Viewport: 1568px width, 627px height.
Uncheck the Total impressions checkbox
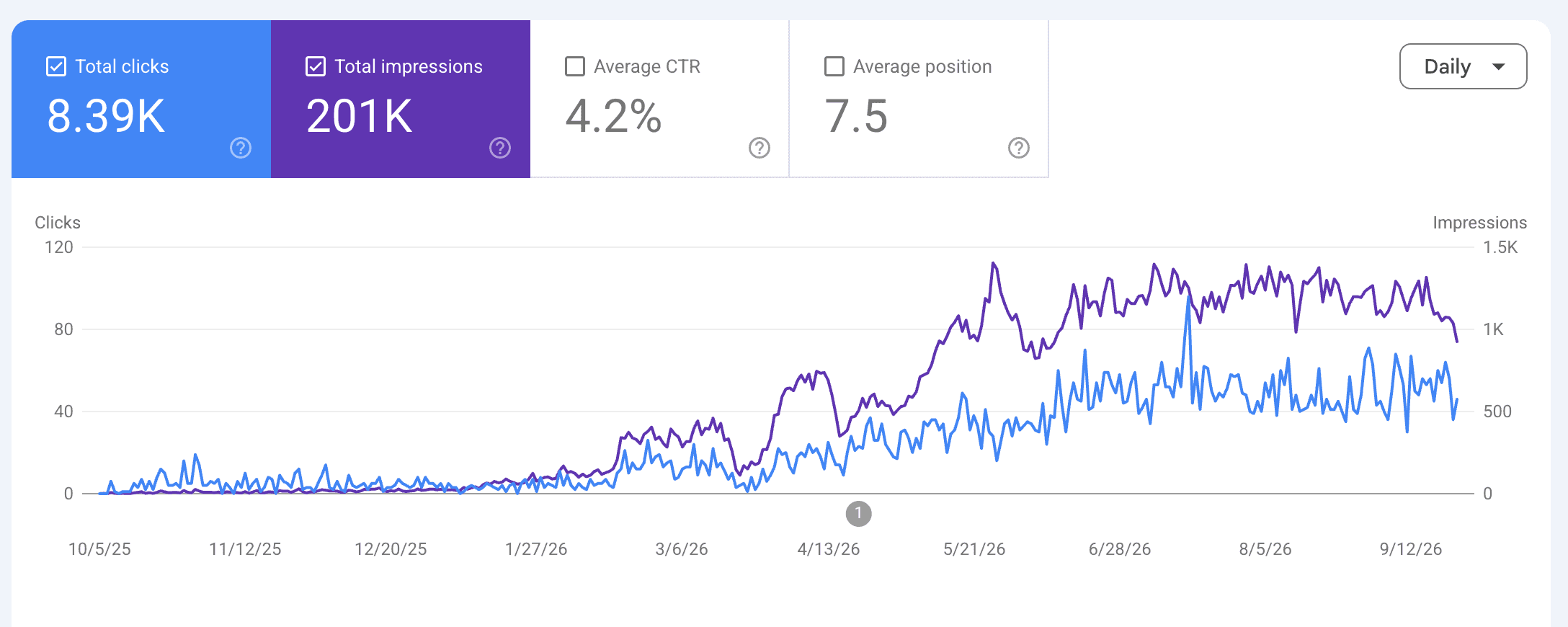316,66
